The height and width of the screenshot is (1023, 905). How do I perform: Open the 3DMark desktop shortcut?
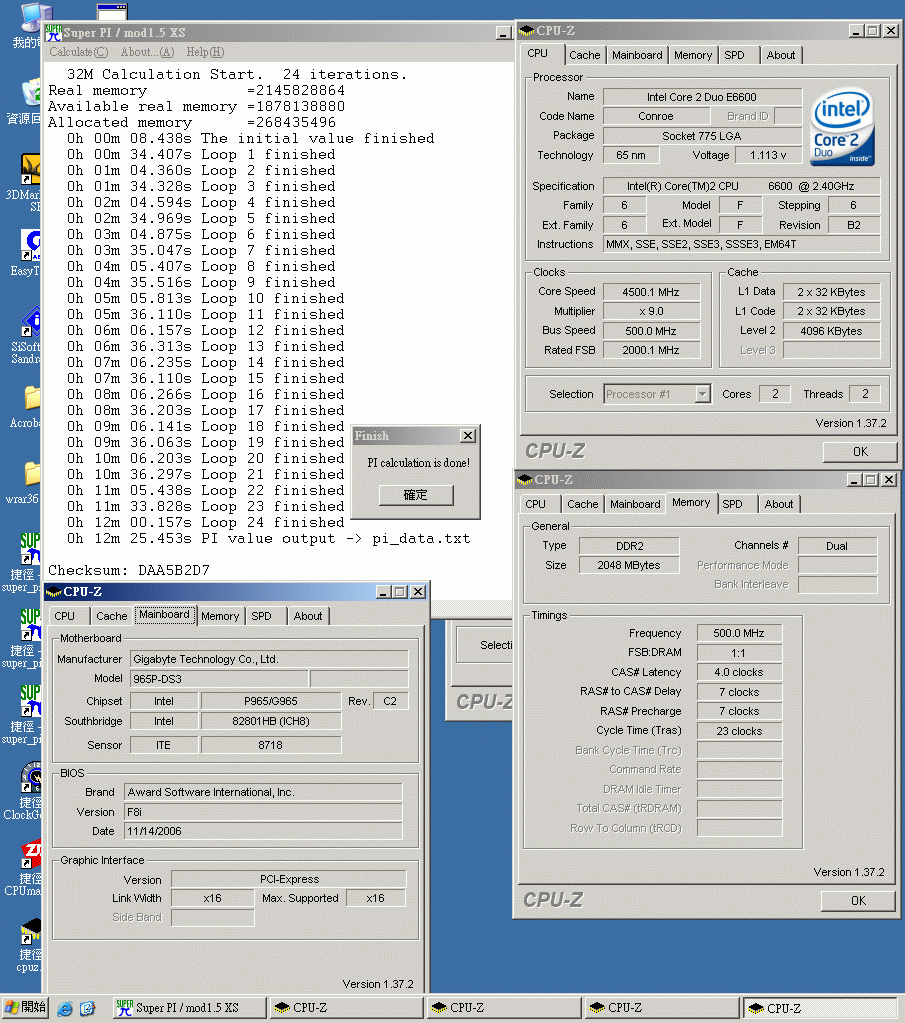(x=30, y=170)
